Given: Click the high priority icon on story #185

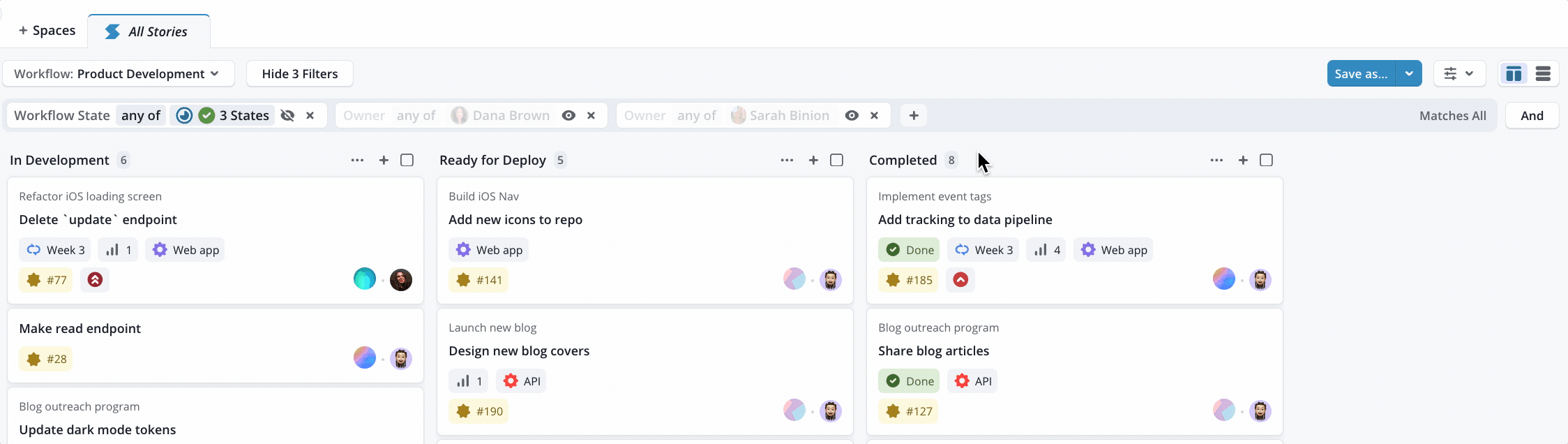Looking at the screenshot, I should point(960,280).
